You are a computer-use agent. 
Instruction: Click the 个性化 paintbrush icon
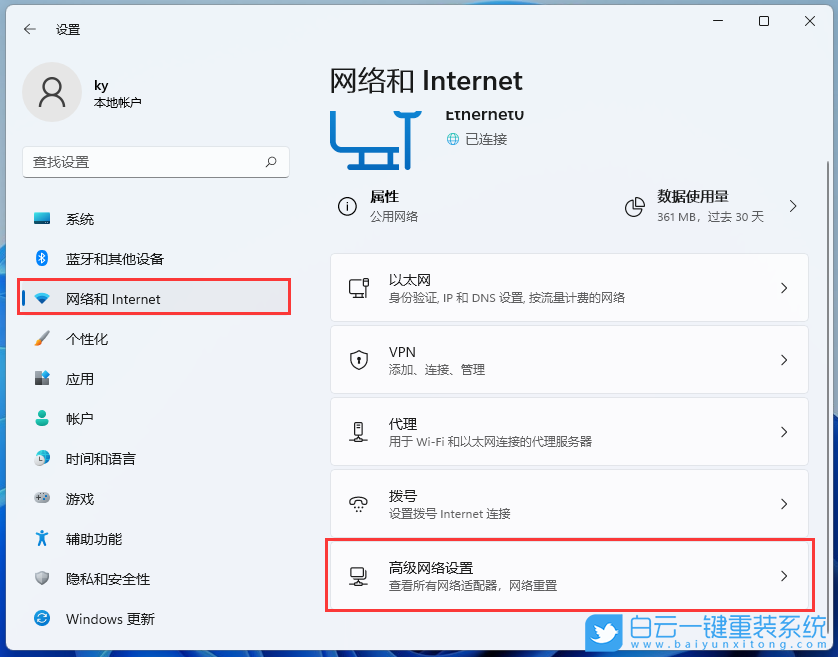tap(41, 338)
